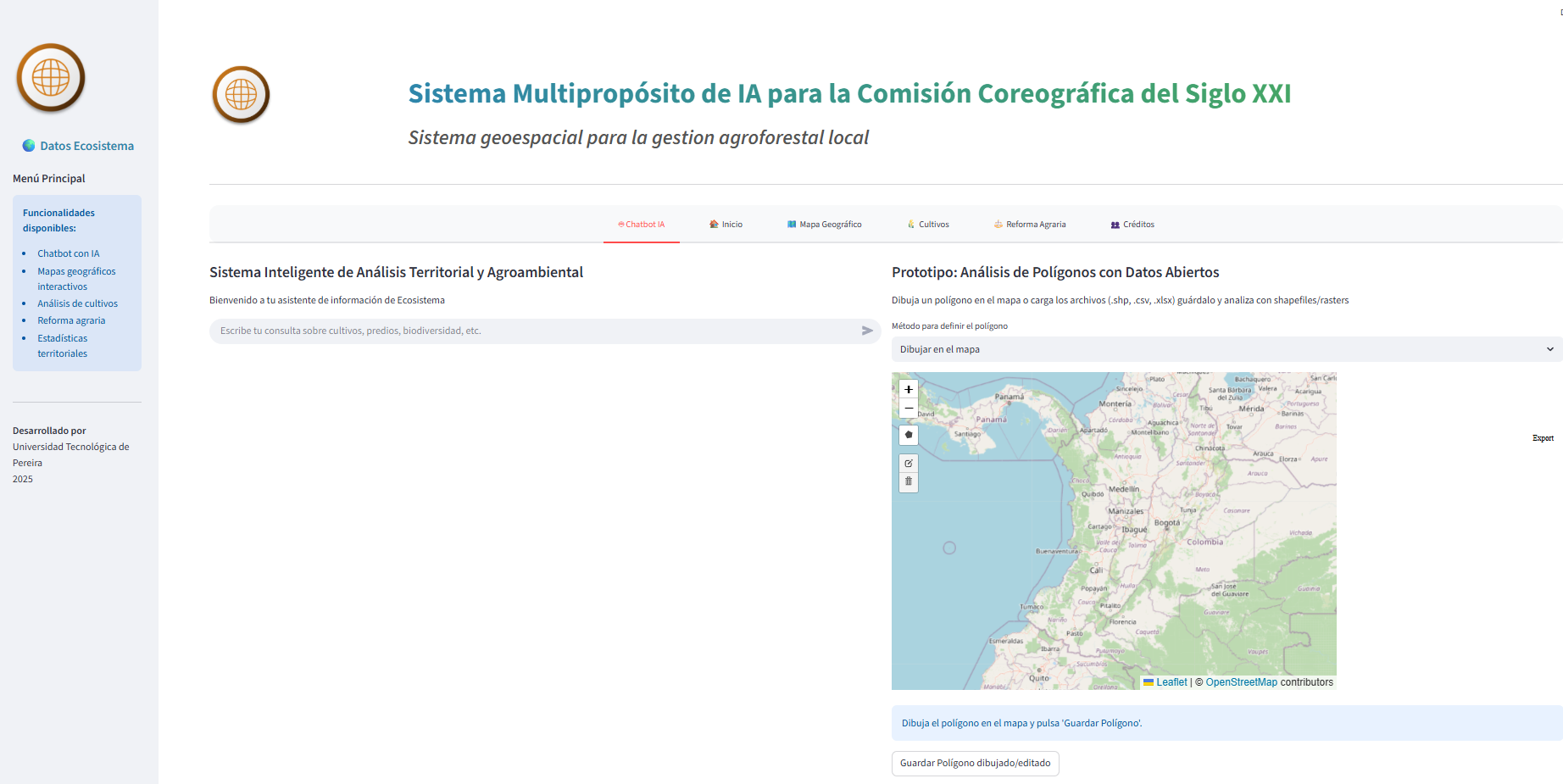Zoom out on the map with the minus icon
1563x784 pixels.
coord(908,408)
